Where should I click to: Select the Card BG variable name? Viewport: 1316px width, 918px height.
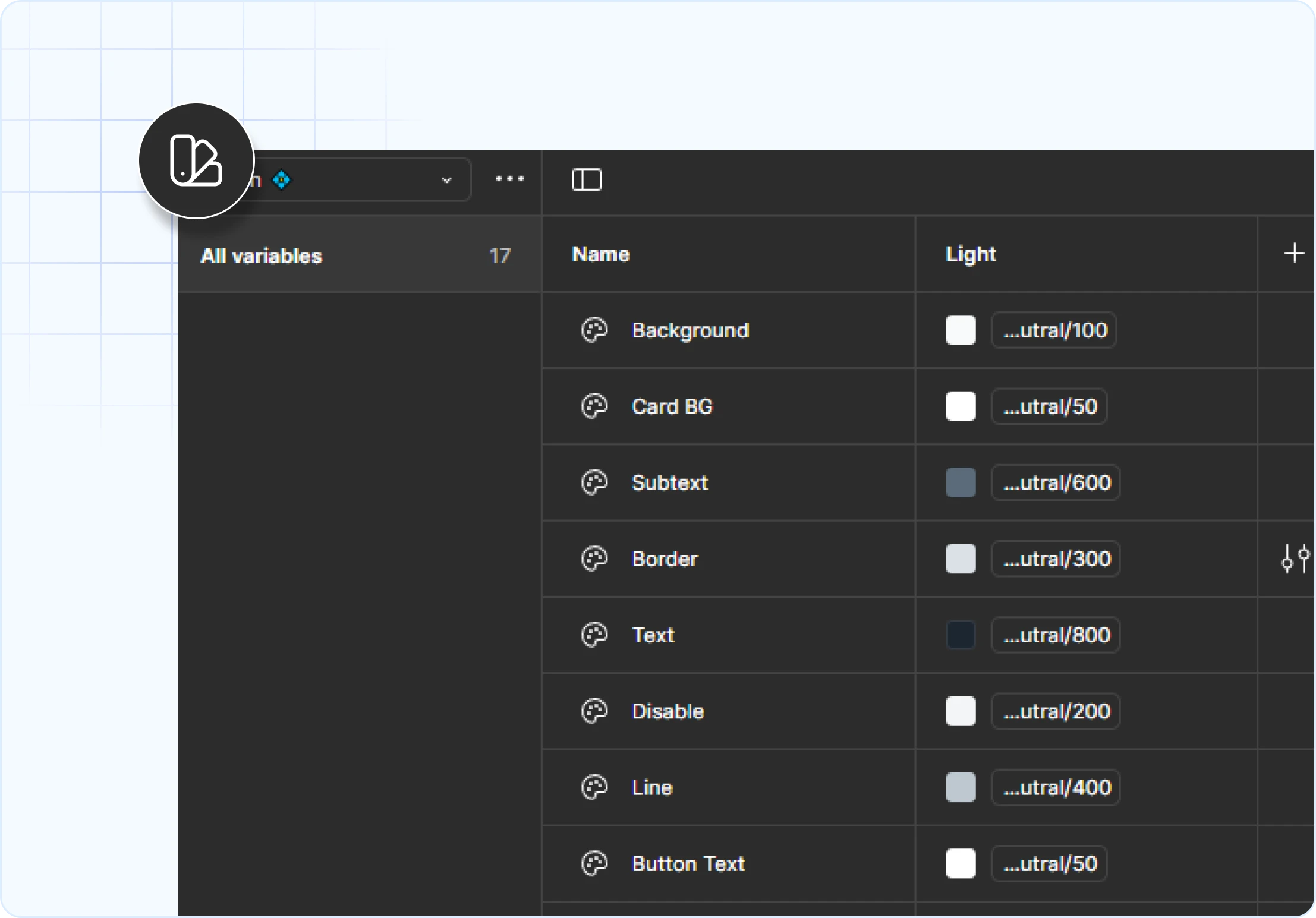coord(672,406)
